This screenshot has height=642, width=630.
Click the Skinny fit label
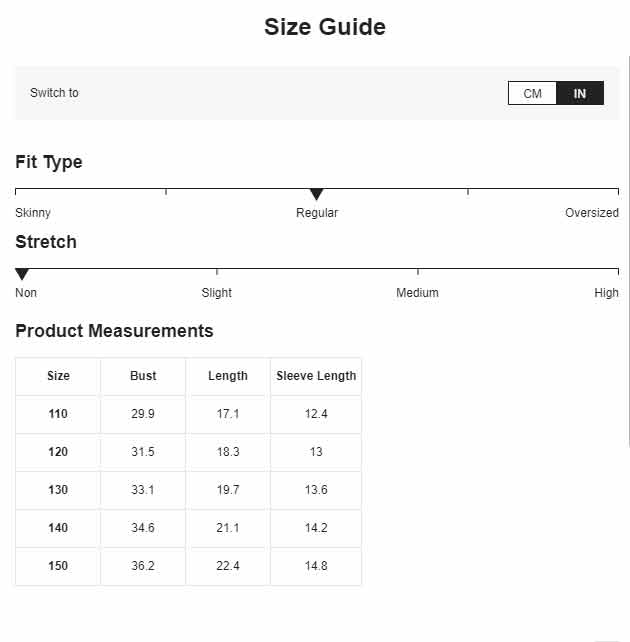[x=33, y=213]
